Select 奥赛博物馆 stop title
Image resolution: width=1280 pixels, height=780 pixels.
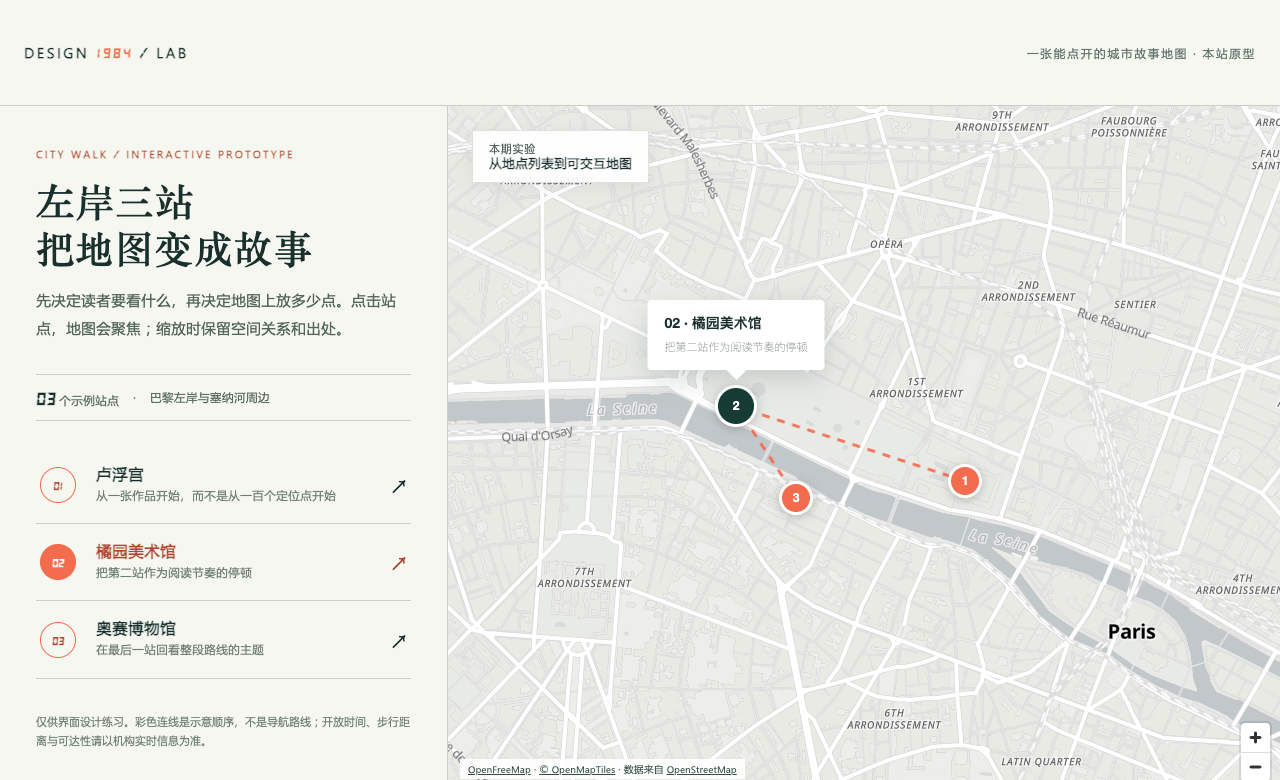click(x=136, y=629)
